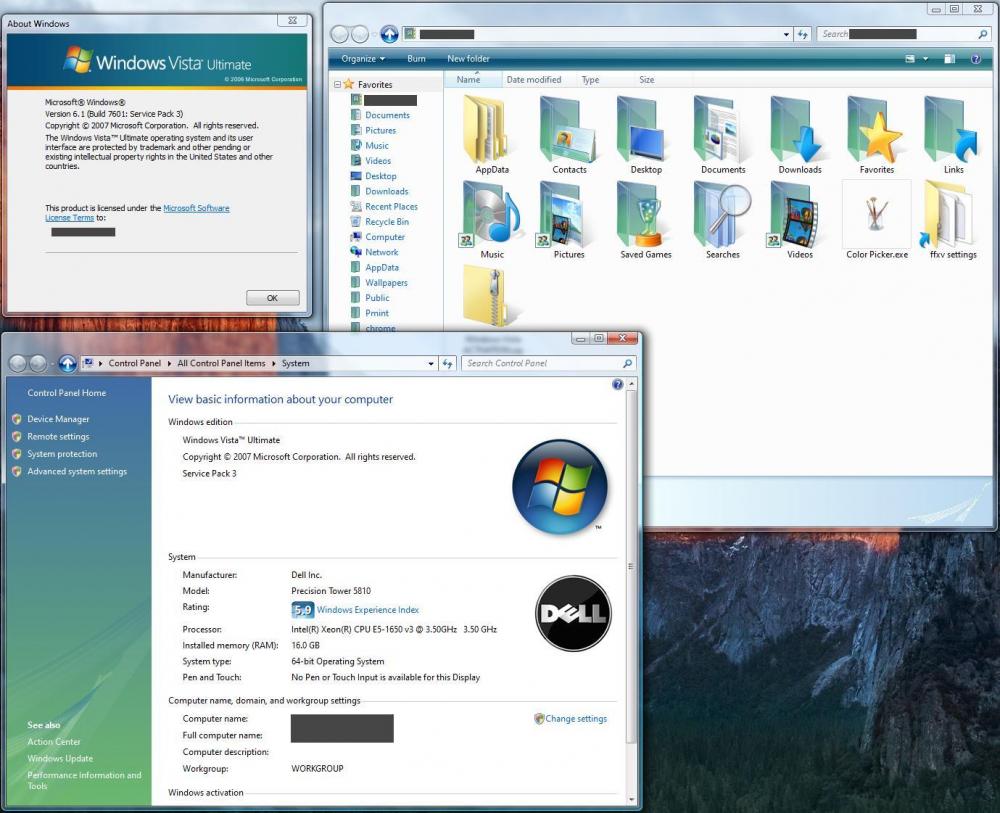The width and height of the screenshot is (1000, 813).
Task: Select Wallpapers in the navigation pane
Action: click(386, 283)
